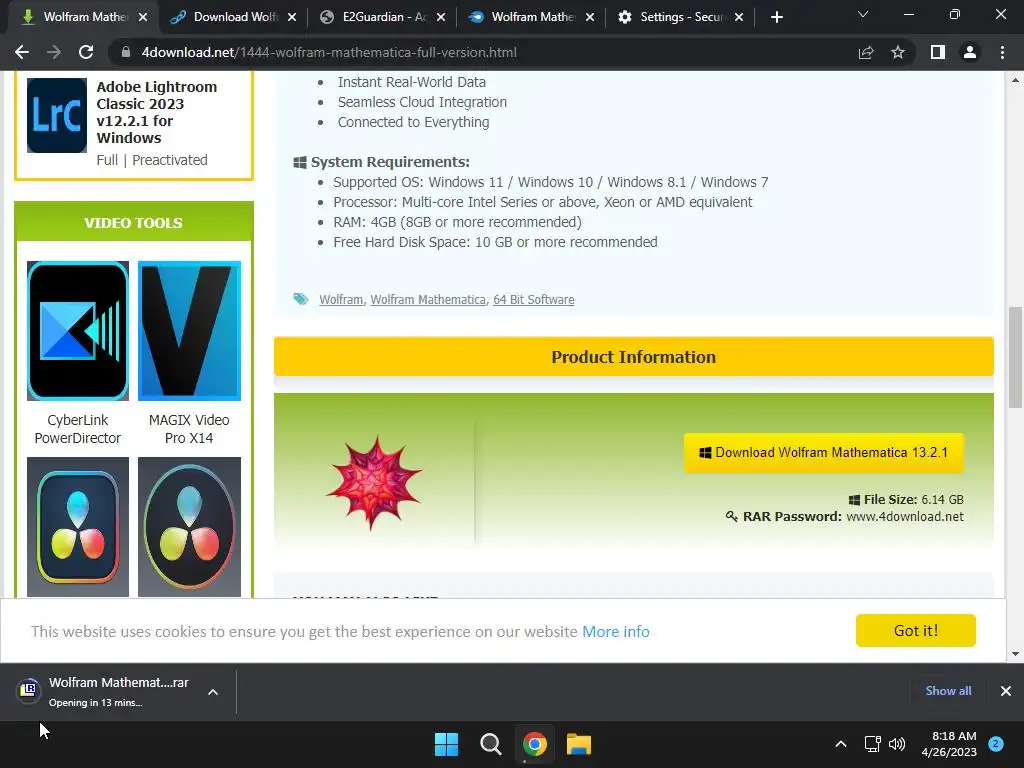Open the Chrome three-dot menu
Image resolution: width=1024 pixels, height=768 pixels.
pyautogui.click(x=1002, y=52)
